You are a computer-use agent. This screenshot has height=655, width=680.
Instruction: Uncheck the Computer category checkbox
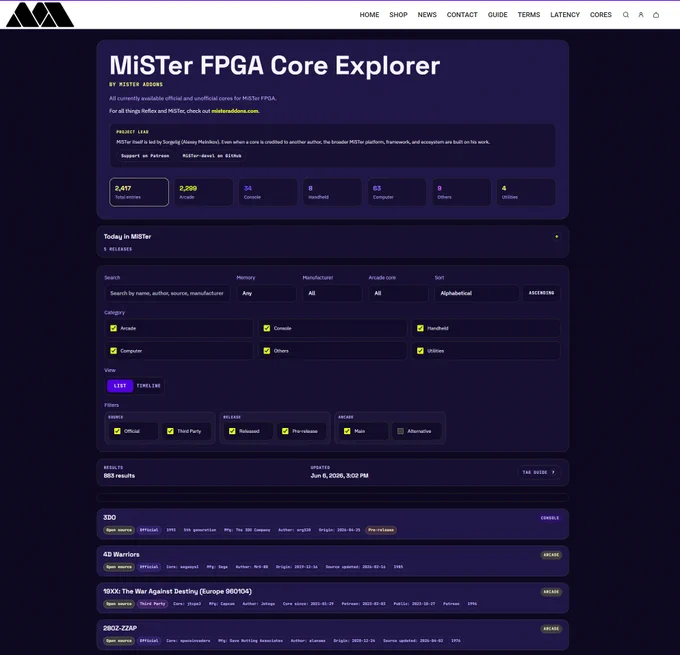click(x=114, y=351)
